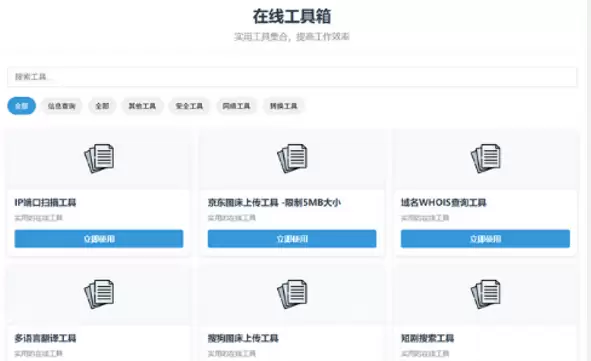Click the document icon on 多语言翻译工具 card

[x=99, y=294]
